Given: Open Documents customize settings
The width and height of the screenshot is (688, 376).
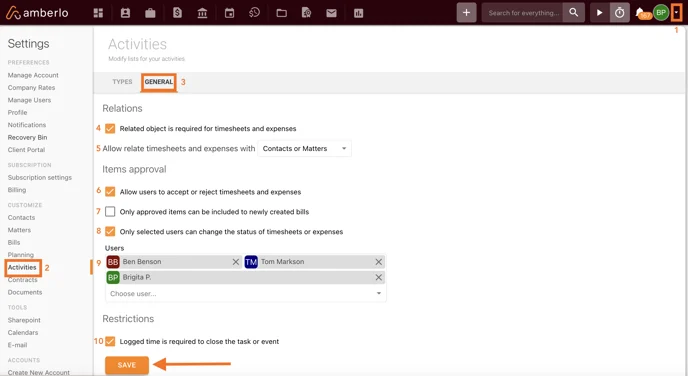Looking at the screenshot, I should click(x=25, y=292).
